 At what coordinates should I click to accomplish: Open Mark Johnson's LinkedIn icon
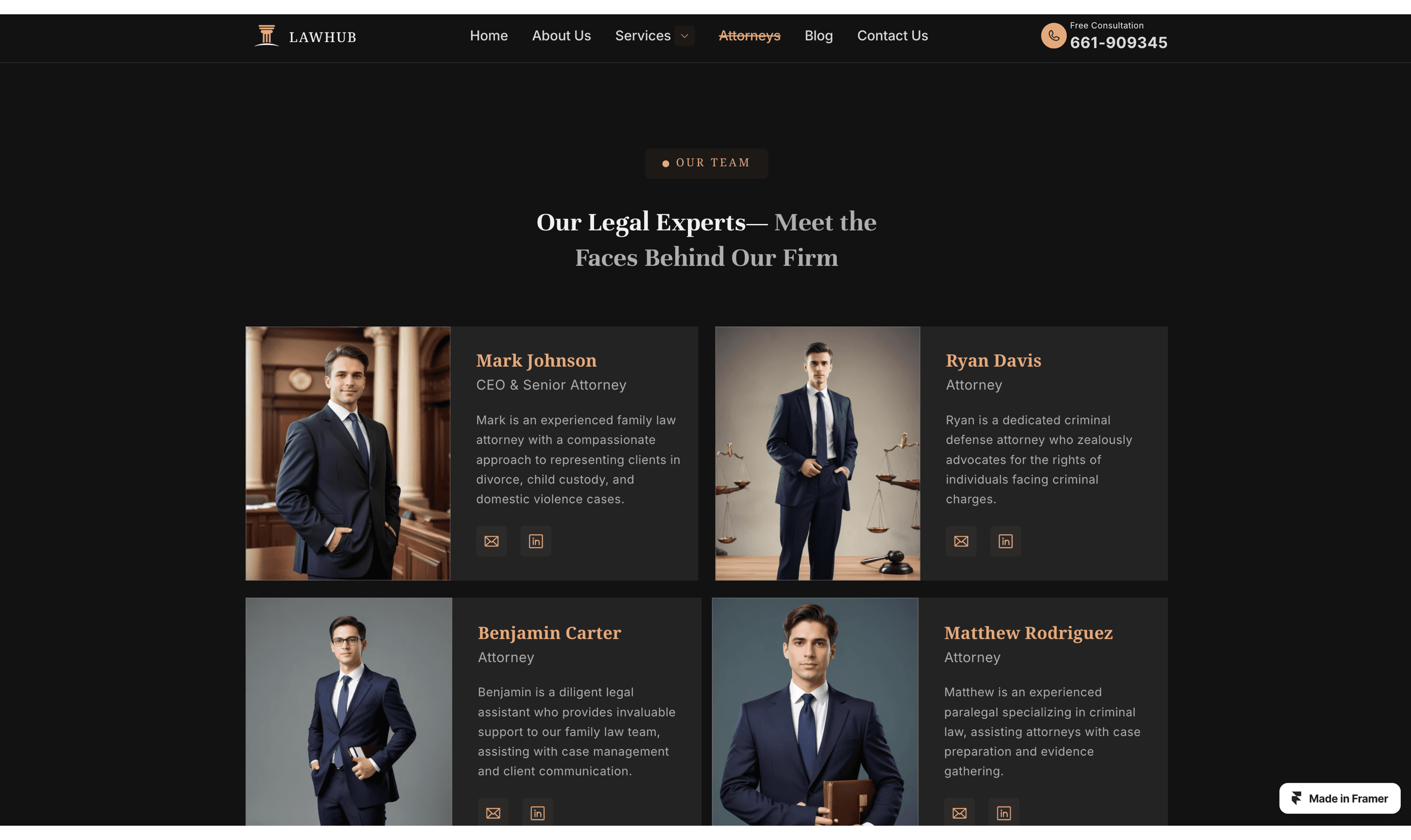tap(536, 541)
